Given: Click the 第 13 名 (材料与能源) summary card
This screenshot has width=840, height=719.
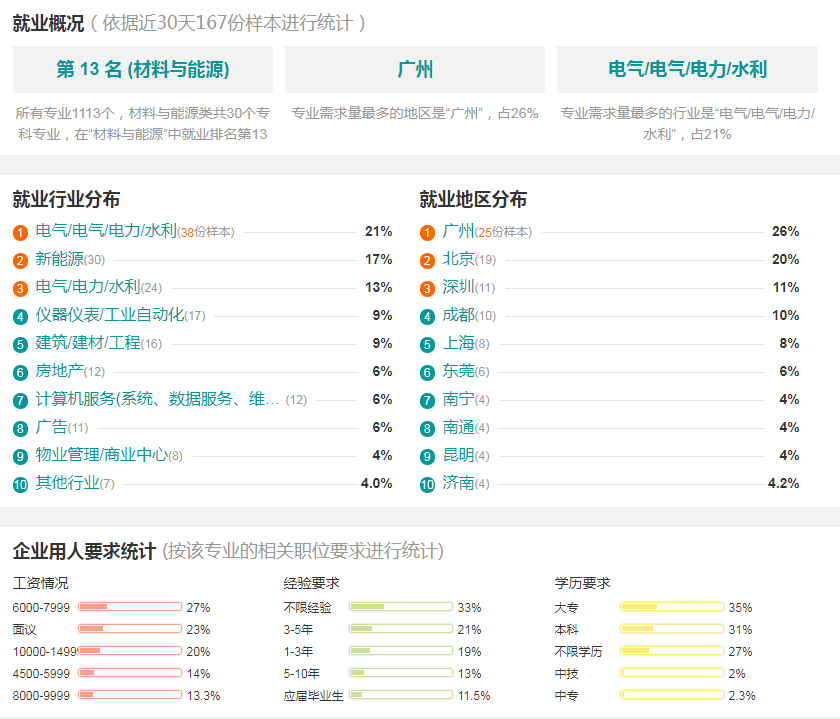Looking at the screenshot, I should pos(142,69).
